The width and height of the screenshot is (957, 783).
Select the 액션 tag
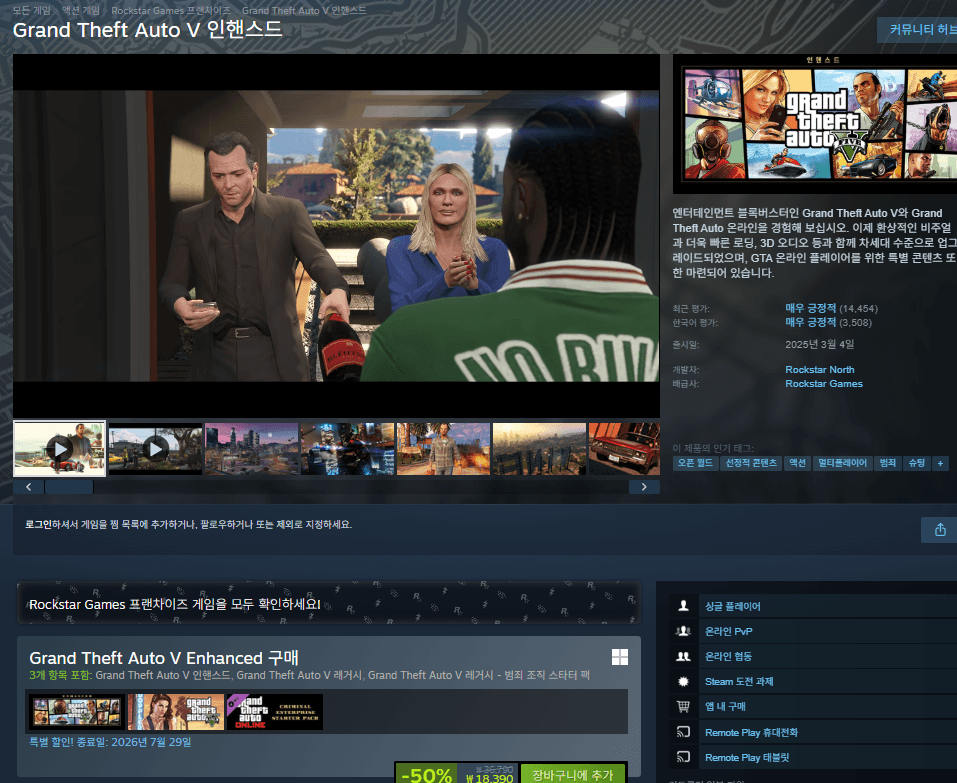[x=797, y=463]
